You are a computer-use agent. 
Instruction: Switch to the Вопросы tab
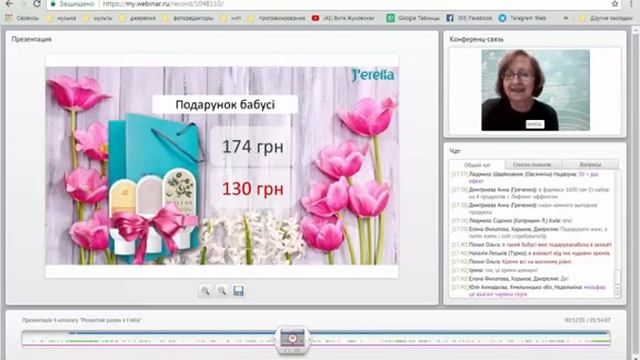tap(590, 164)
